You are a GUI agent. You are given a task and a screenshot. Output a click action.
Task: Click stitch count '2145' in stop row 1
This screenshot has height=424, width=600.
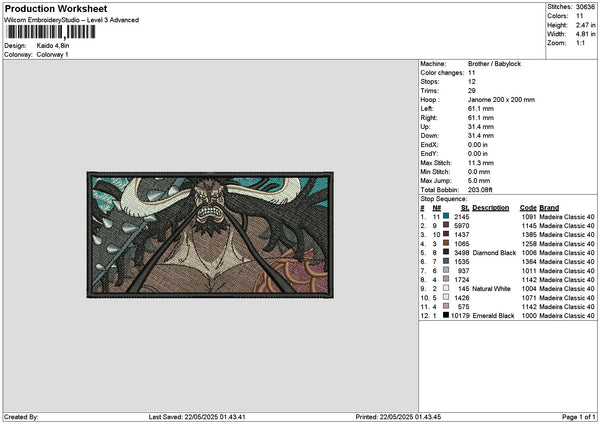(x=462, y=217)
